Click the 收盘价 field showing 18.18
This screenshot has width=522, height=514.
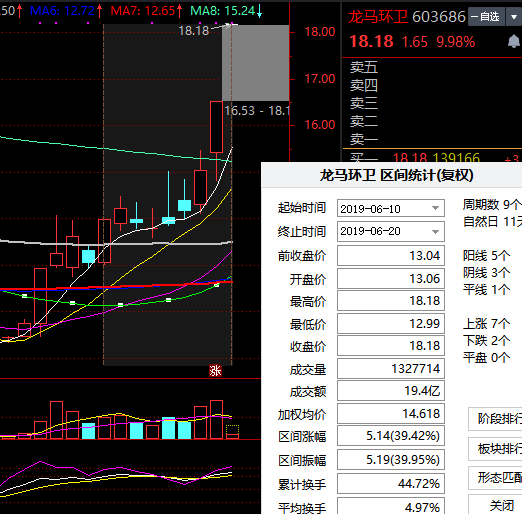pyautogui.click(x=391, y=346)
